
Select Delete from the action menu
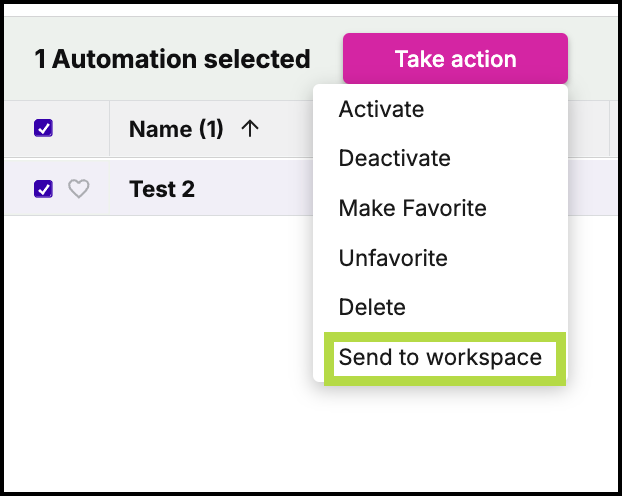372,307
